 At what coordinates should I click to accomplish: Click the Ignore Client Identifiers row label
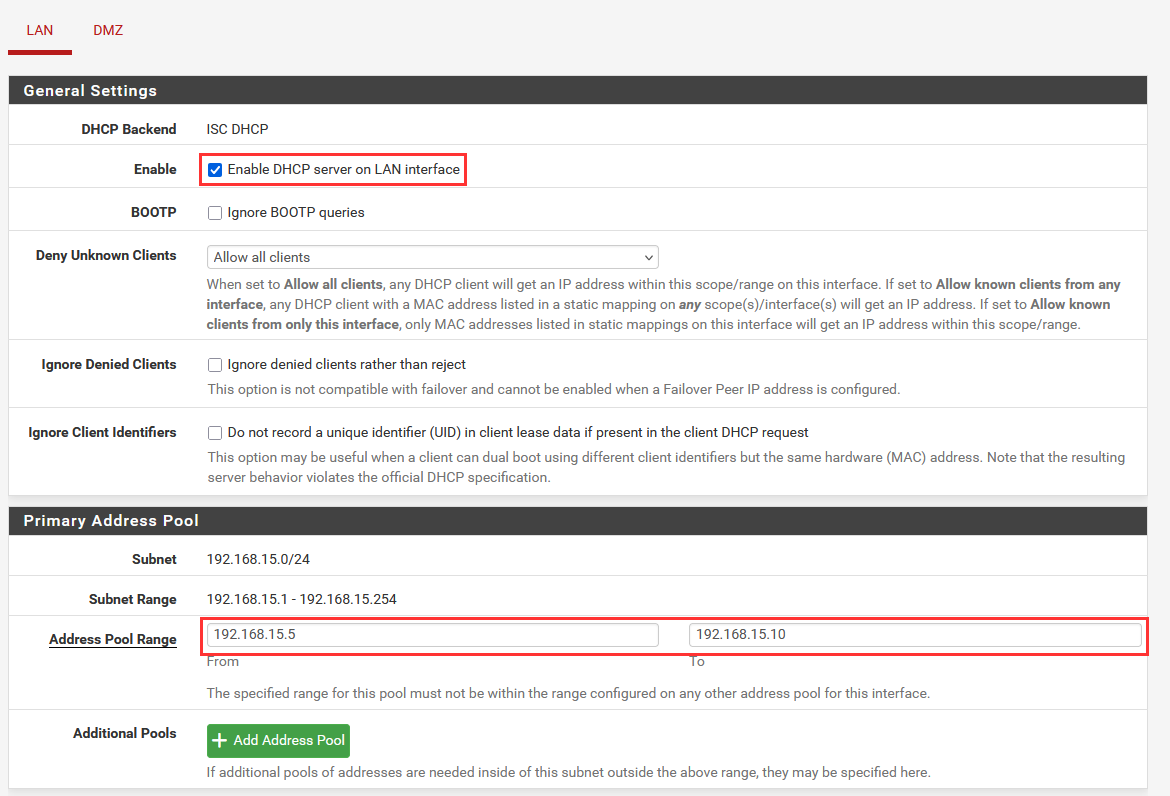(x=102, y=433)
